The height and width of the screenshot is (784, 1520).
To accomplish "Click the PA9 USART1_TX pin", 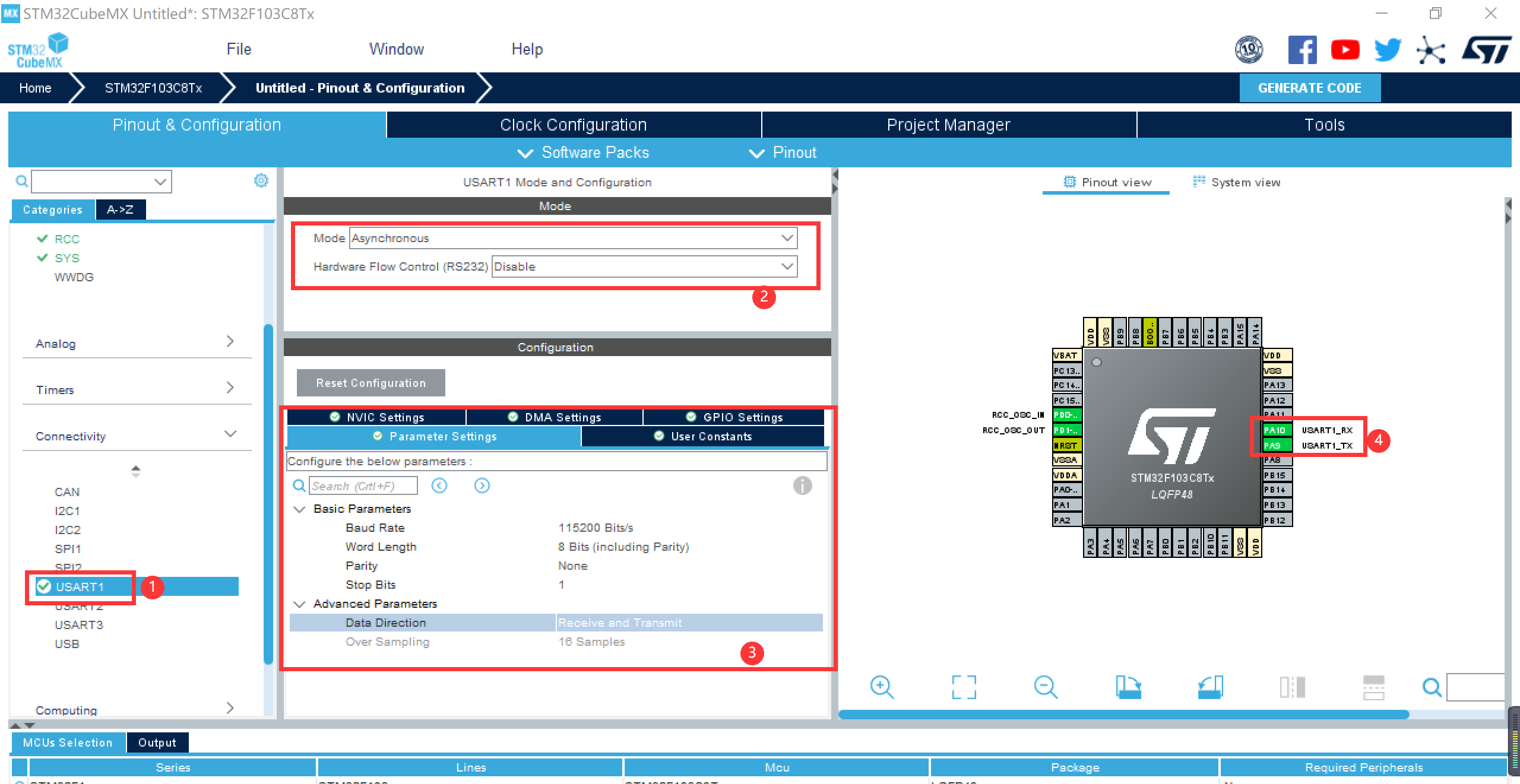I will 1277,445.
